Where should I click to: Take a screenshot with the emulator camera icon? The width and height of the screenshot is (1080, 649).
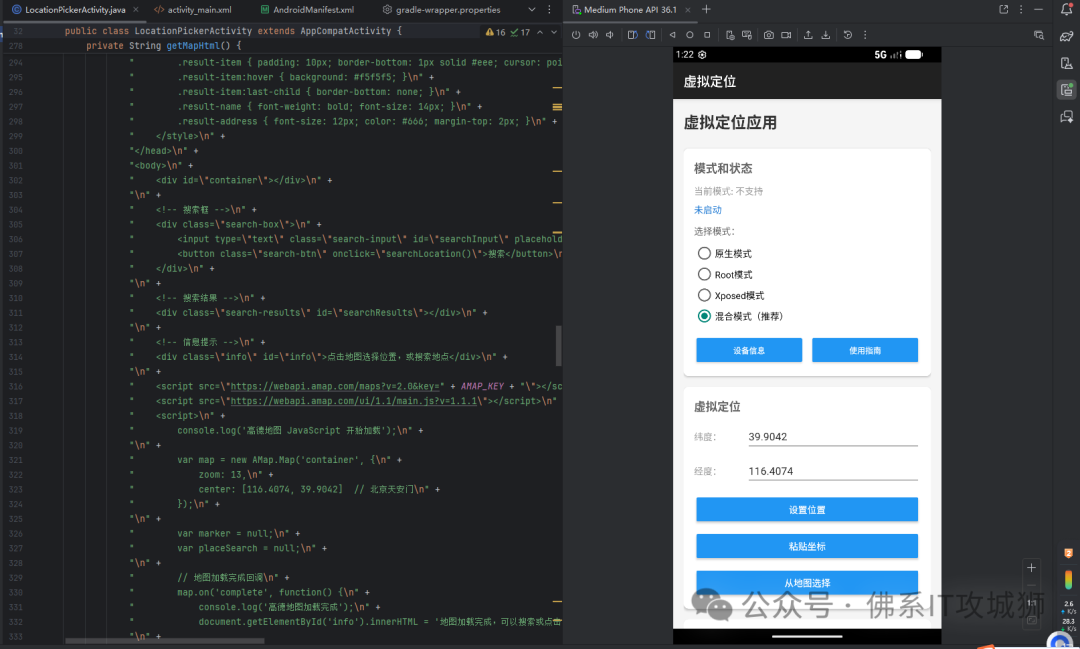[770, 33]
